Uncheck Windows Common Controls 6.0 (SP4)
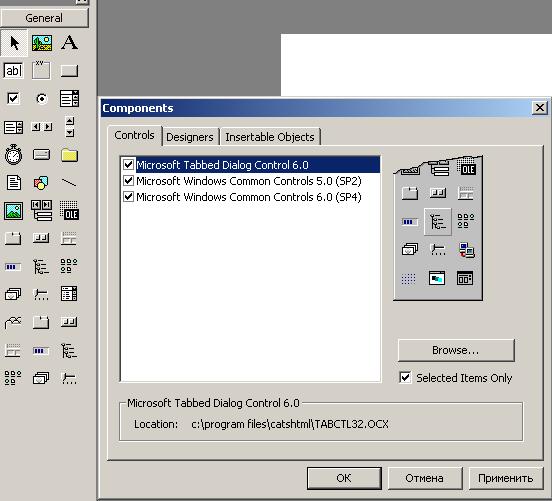The image size is (552, 501). point(128,196)
